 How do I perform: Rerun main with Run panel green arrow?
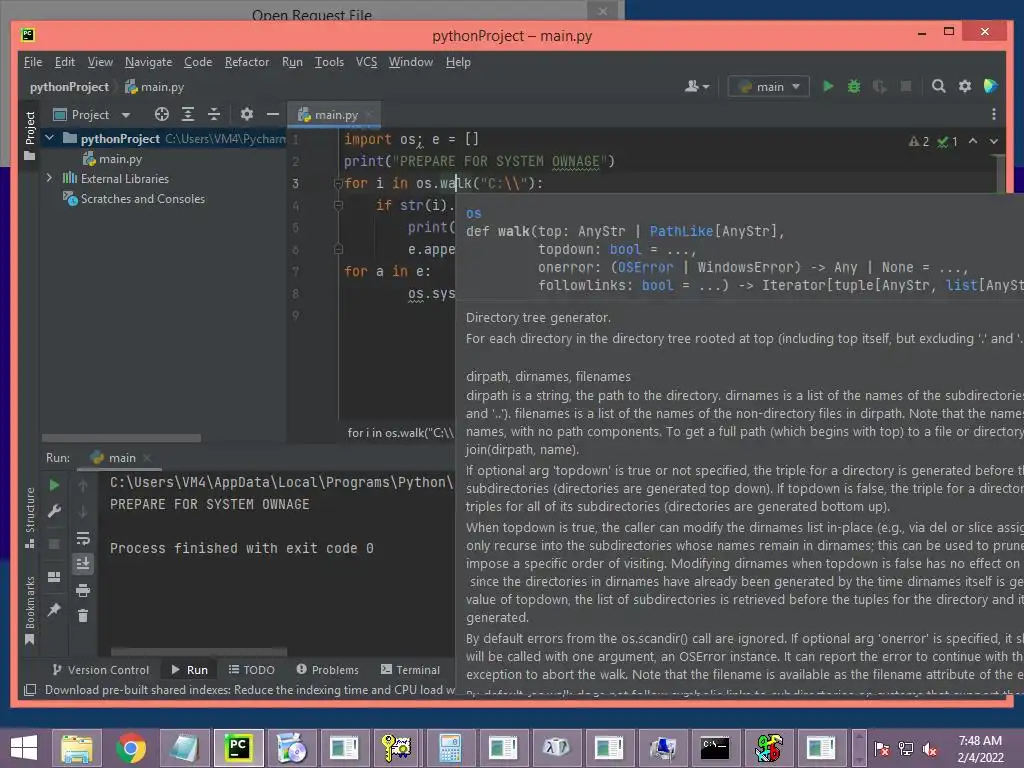point(54,485)
